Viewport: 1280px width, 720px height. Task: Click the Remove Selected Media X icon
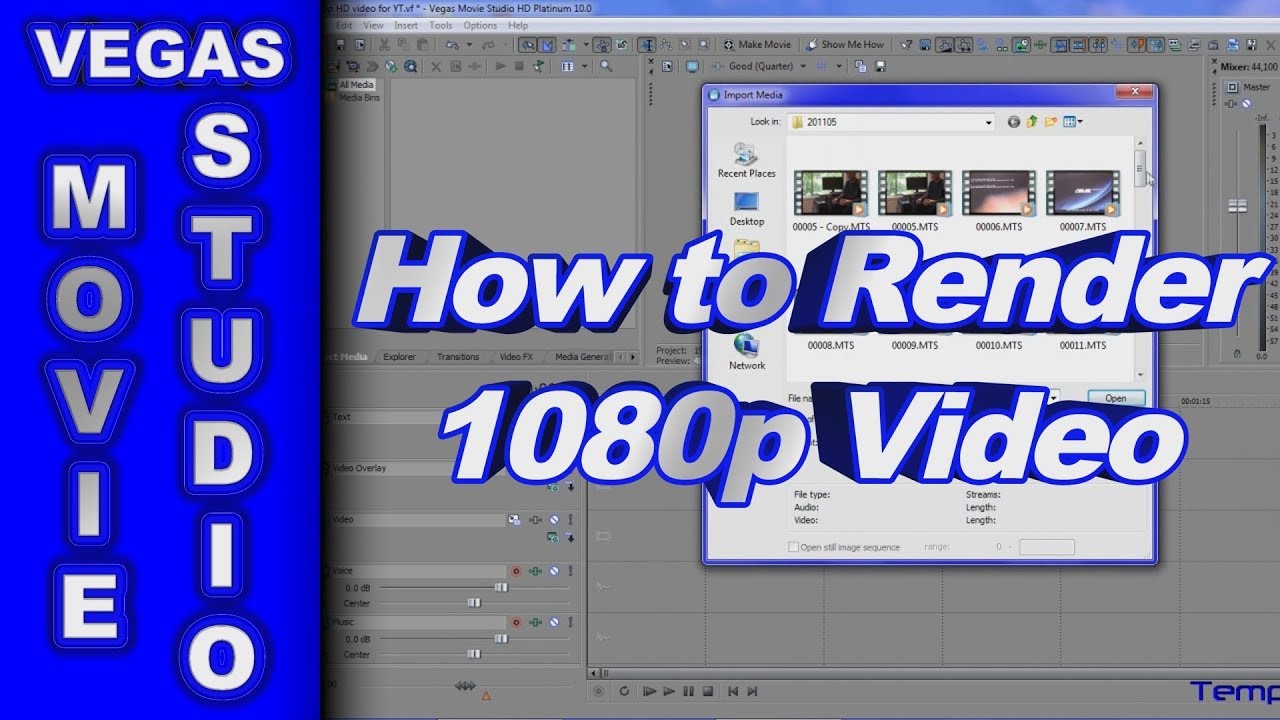(x=436, y=66)
